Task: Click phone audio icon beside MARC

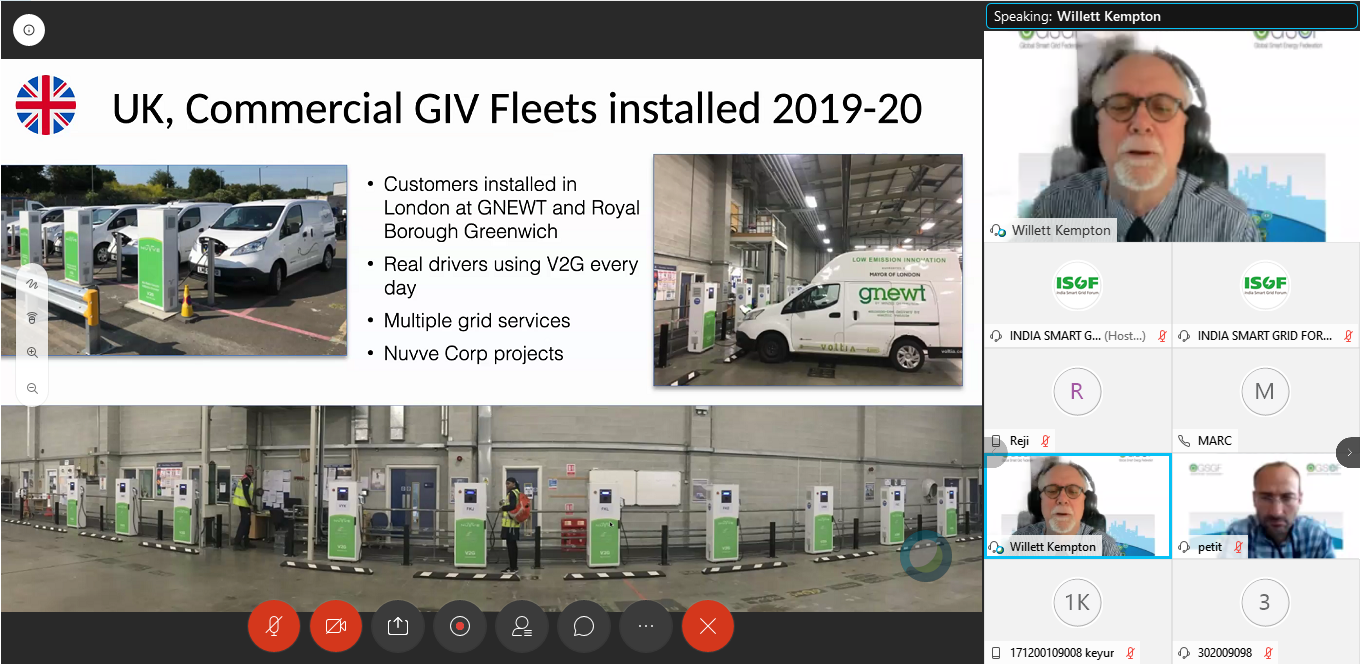Action: [1185, 441]
